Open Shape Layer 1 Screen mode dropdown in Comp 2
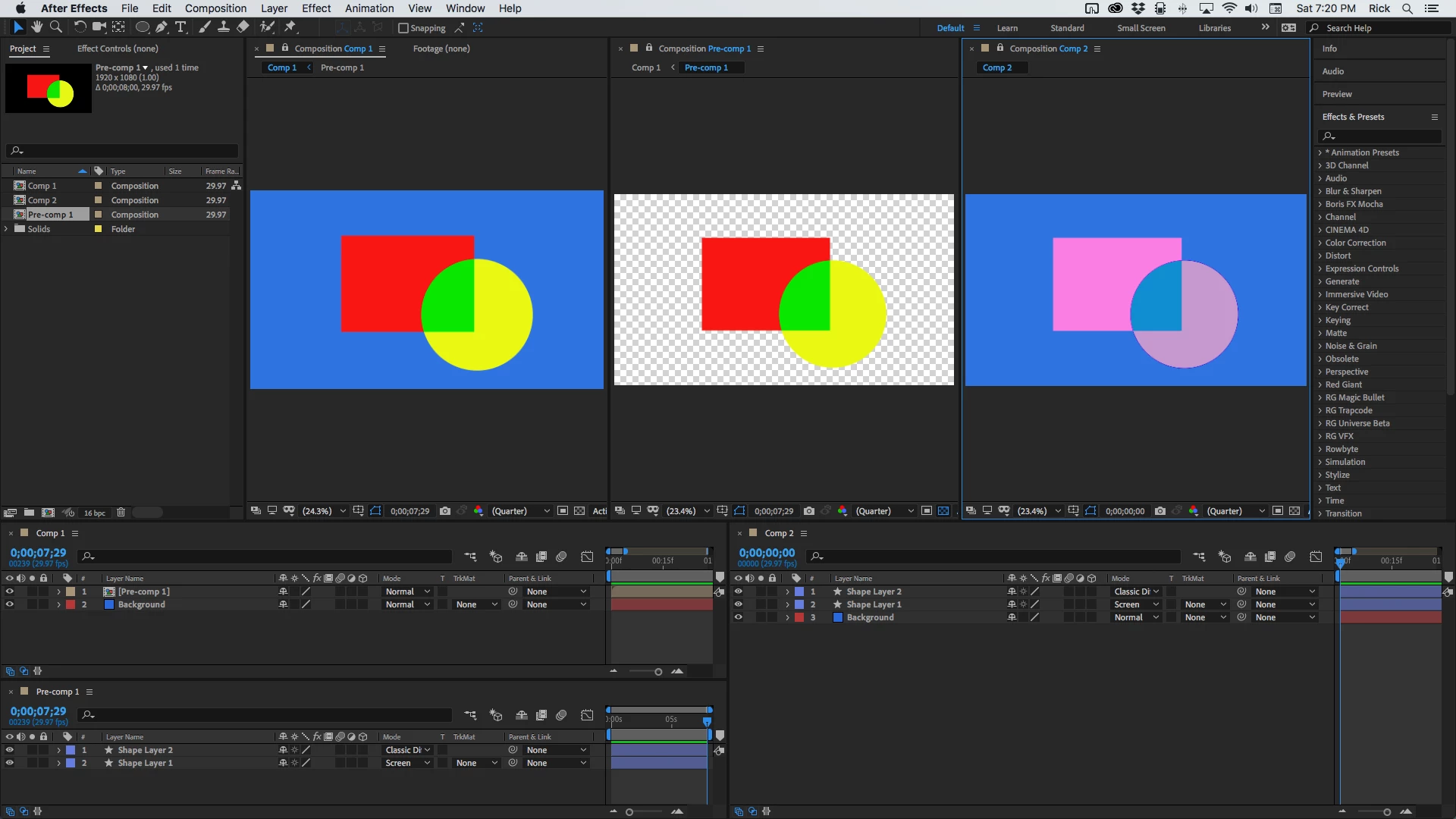This screenshot has height=819, width=1456. tap(1136, 604)
